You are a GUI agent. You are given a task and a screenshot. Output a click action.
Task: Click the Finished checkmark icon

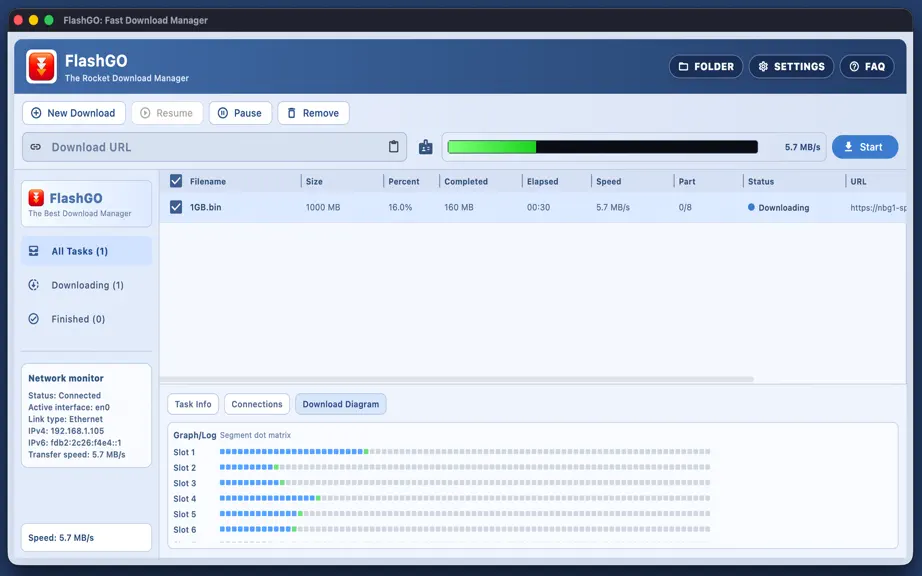coord(34,319)
